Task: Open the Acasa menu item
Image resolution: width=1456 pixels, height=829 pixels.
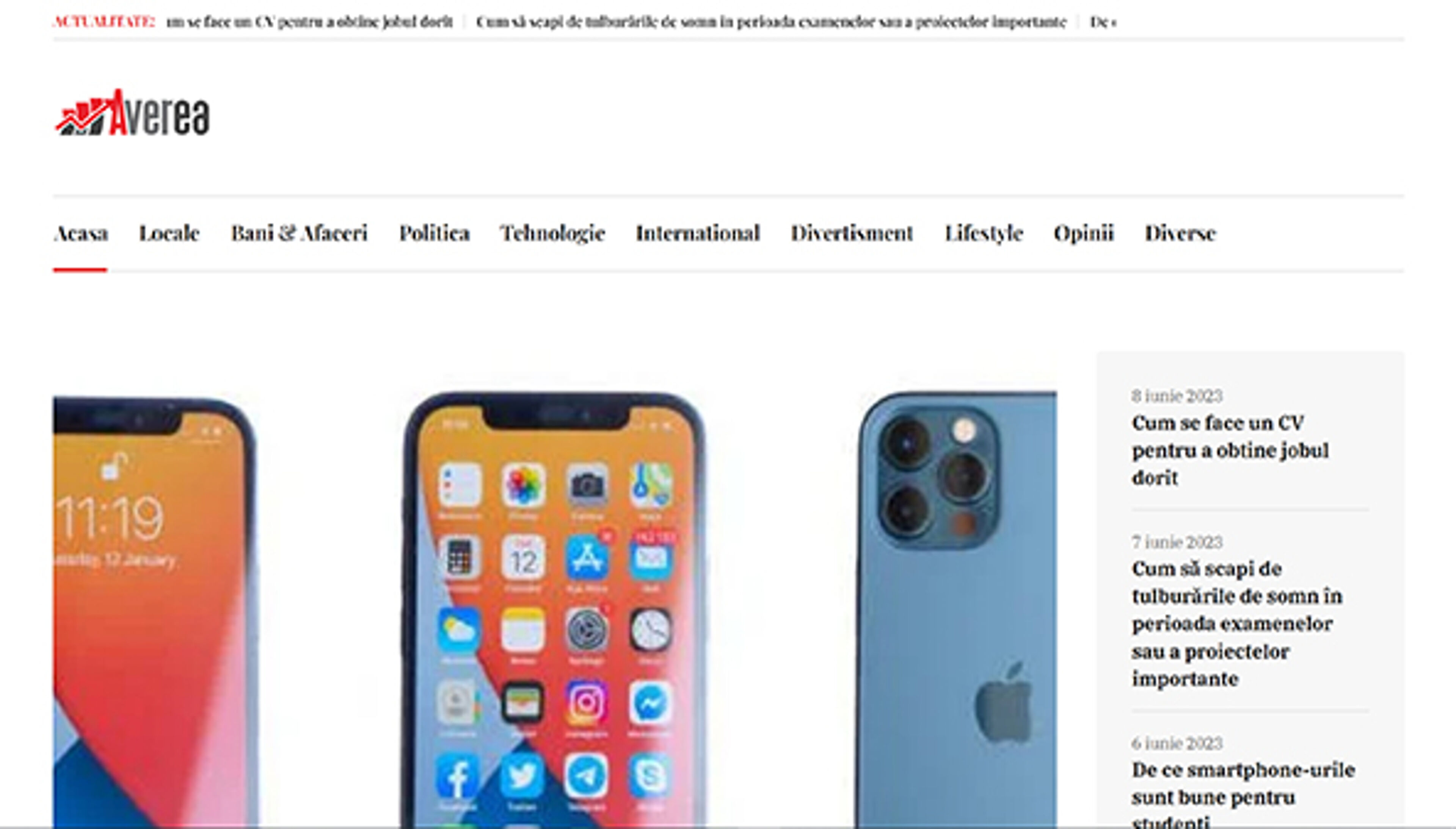Action: point(80,233)
